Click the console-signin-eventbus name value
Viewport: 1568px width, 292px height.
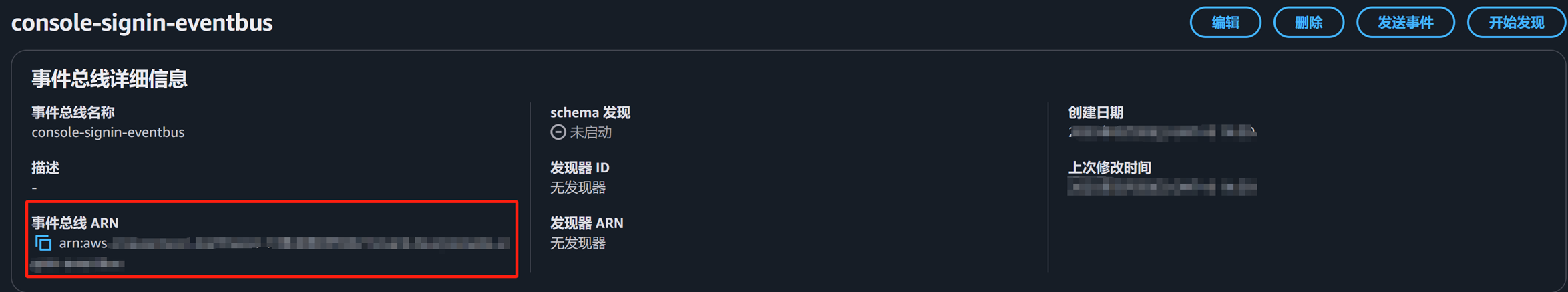click(108, 132)
